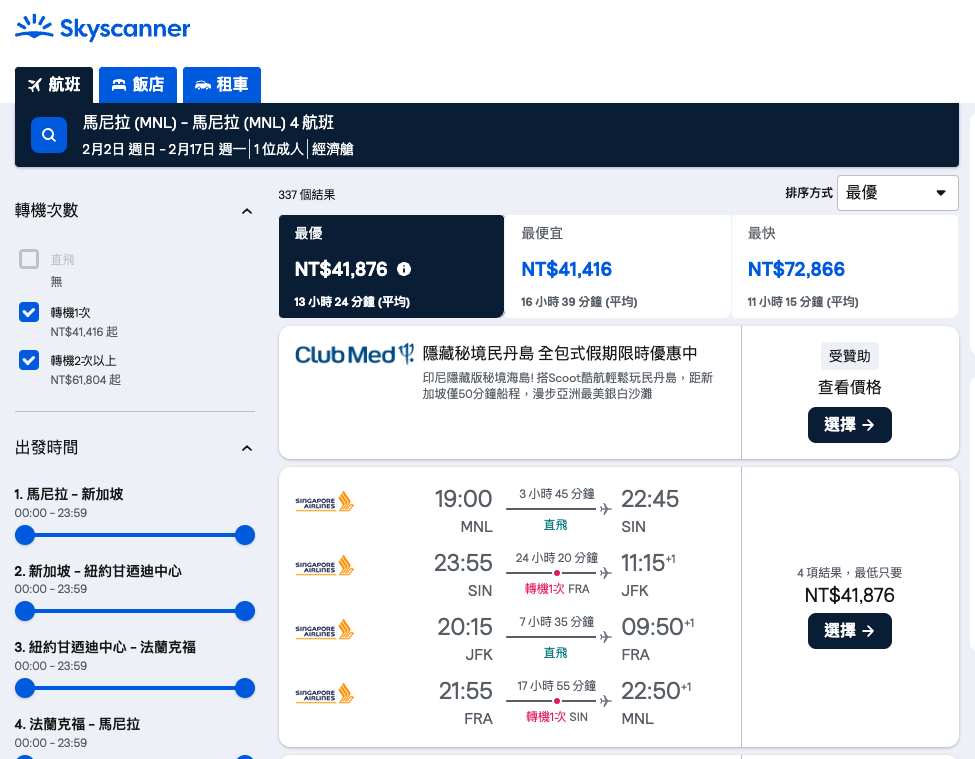
Task: Switch to the 租車 car rental tab
Action: click(222, 85)
